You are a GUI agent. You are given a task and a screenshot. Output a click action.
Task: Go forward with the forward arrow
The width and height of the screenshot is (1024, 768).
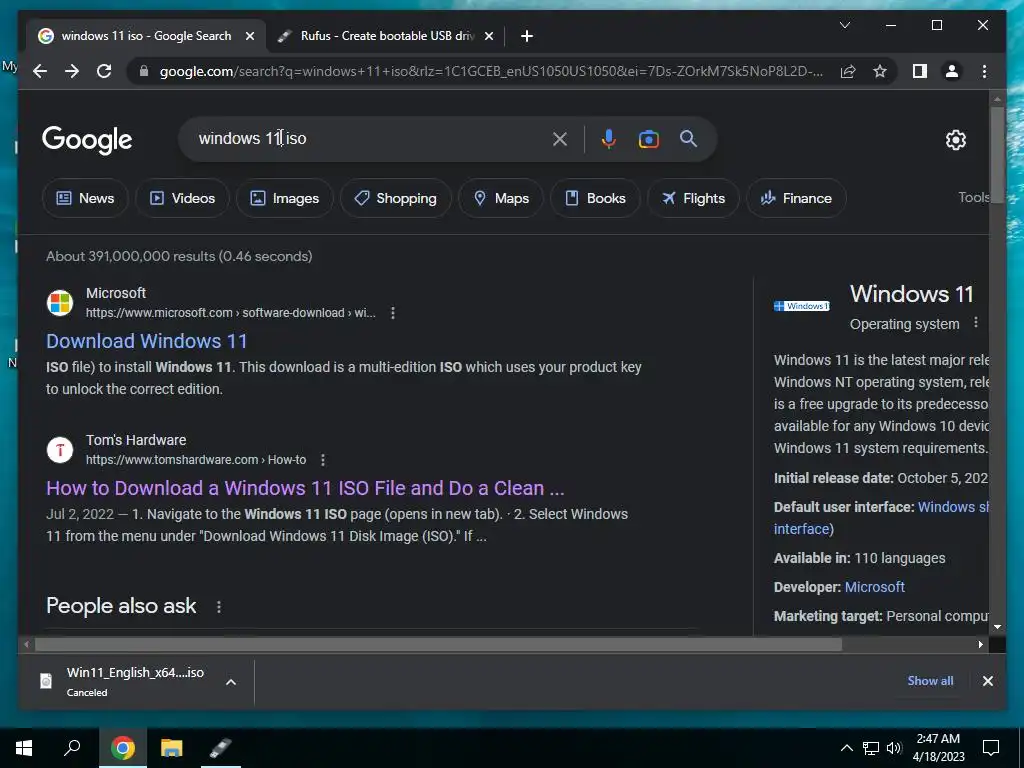point(72,71)
